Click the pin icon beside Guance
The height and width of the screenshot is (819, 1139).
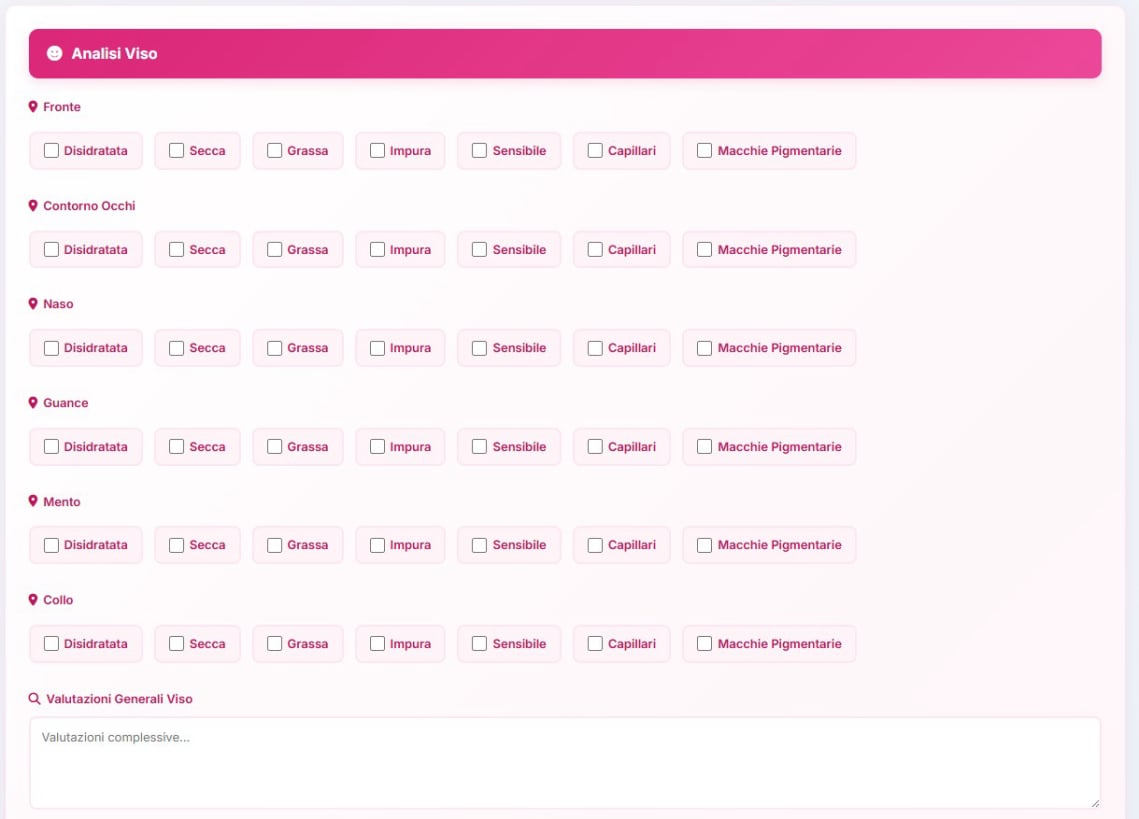33,403
